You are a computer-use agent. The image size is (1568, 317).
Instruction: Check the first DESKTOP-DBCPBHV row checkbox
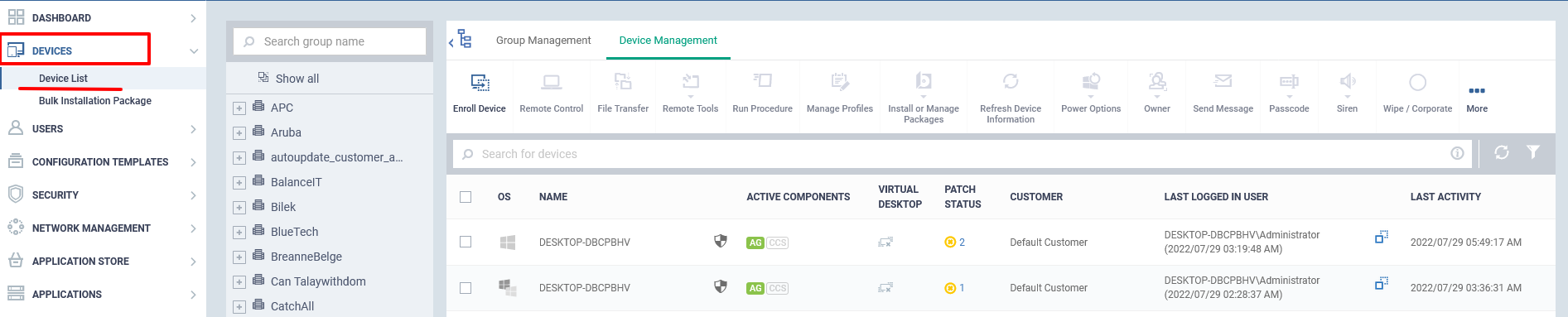pyautogui.click(x=466, y=242)
